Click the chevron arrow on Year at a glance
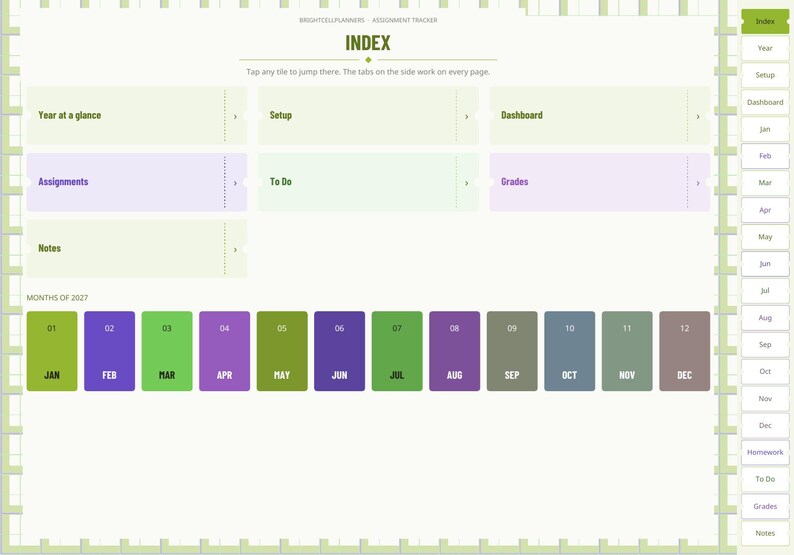The image size is (794, 555). click(235, 116)
